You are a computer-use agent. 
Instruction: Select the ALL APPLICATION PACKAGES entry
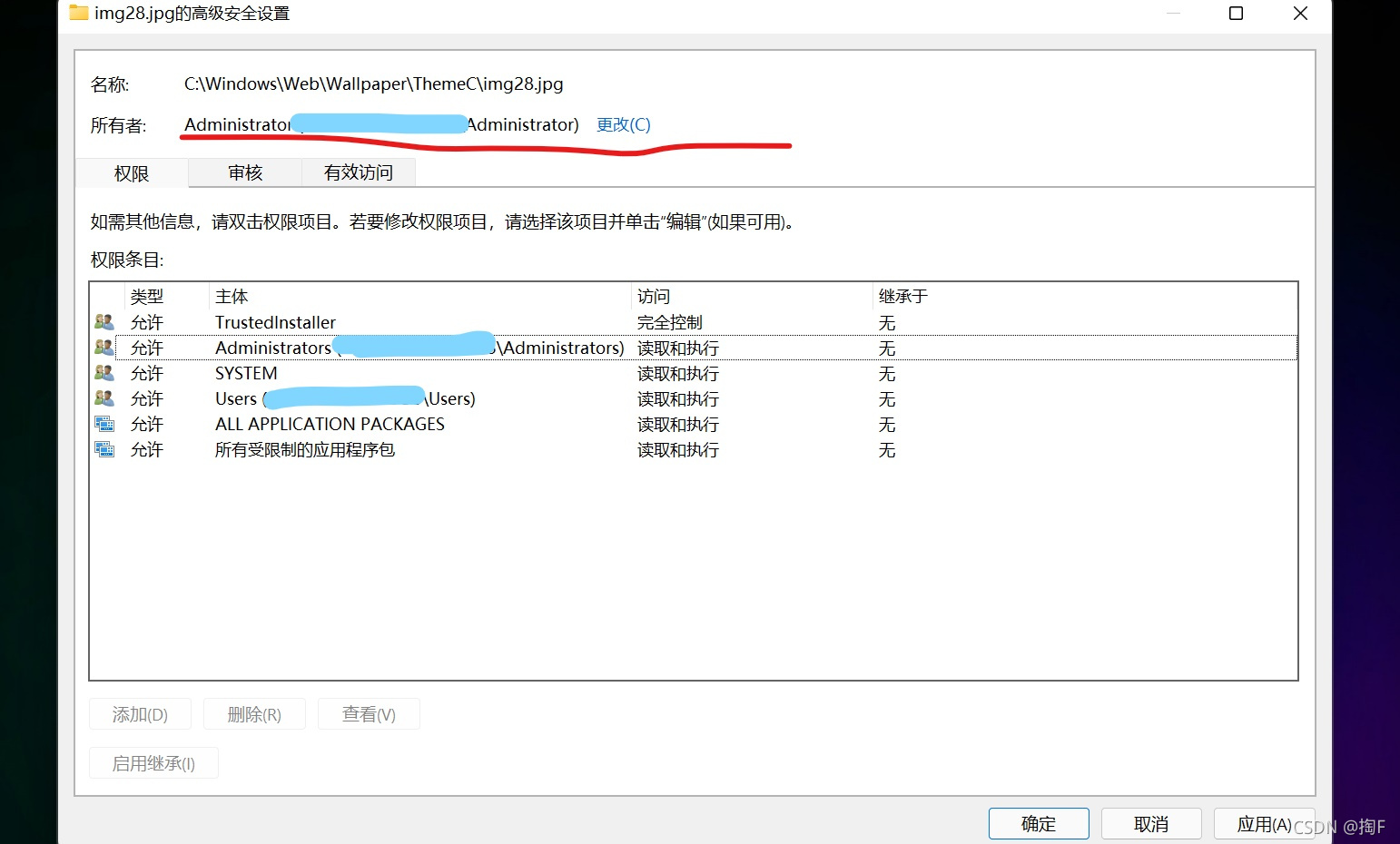point(694,424)
